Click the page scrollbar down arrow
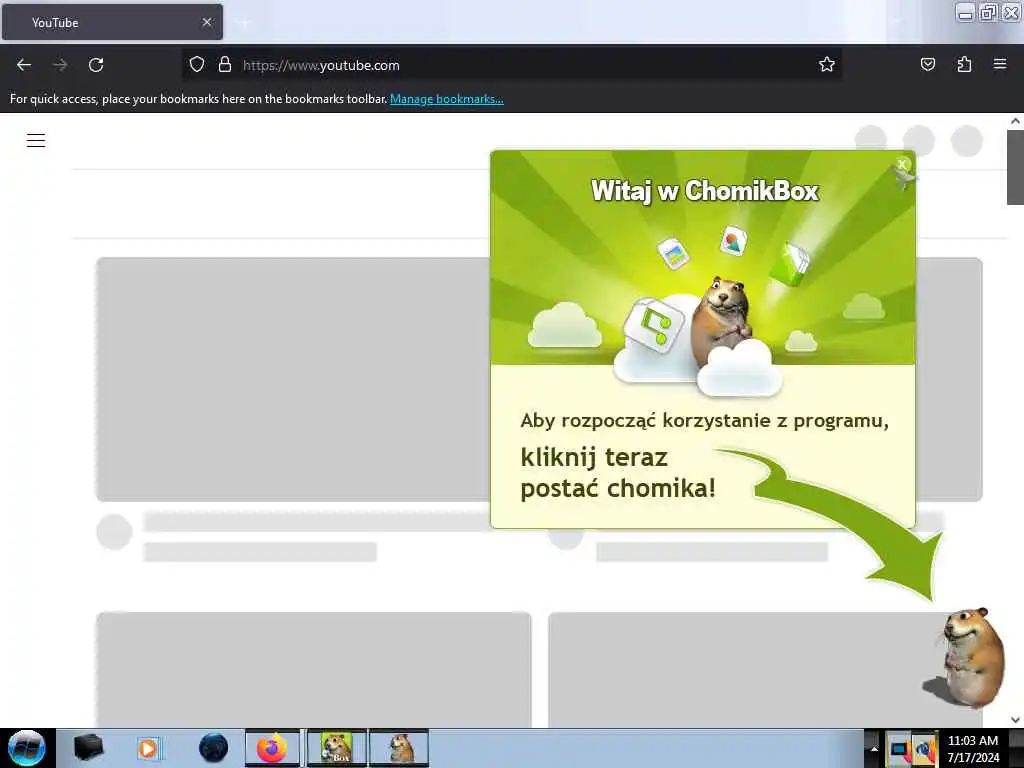 pos(1016,720)
